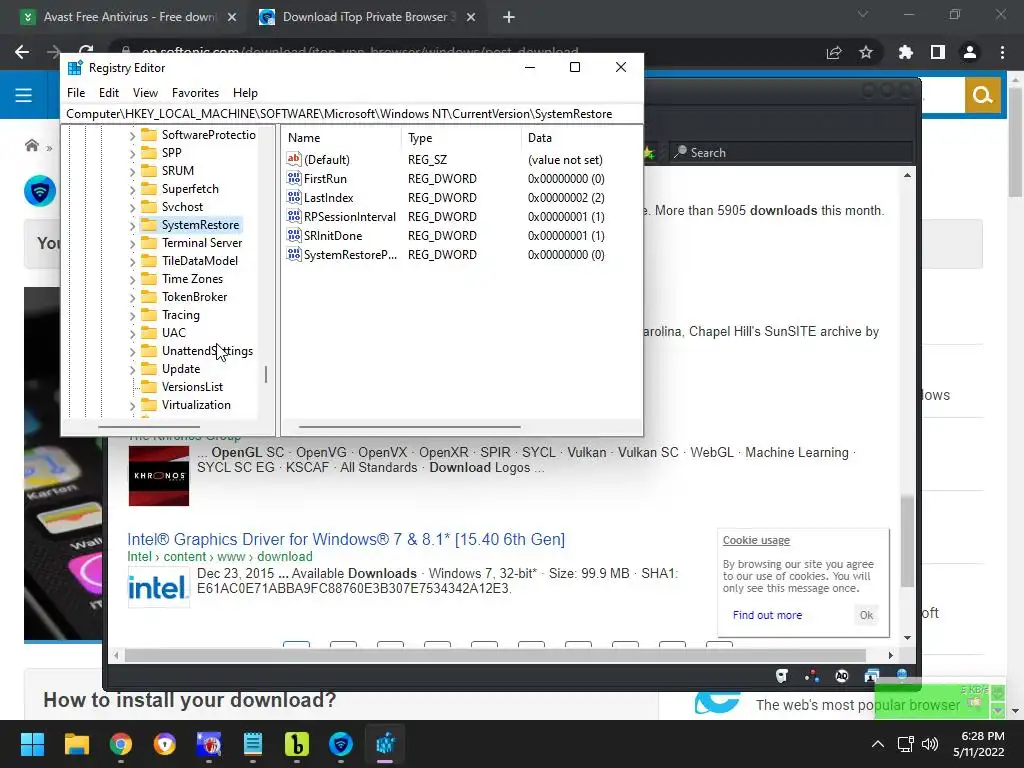The height and width of the screenshot is (768, 1024).
Task: Click Softonic home breadcrumb icon
Action: pyautogui.click(x=31, y=145)
